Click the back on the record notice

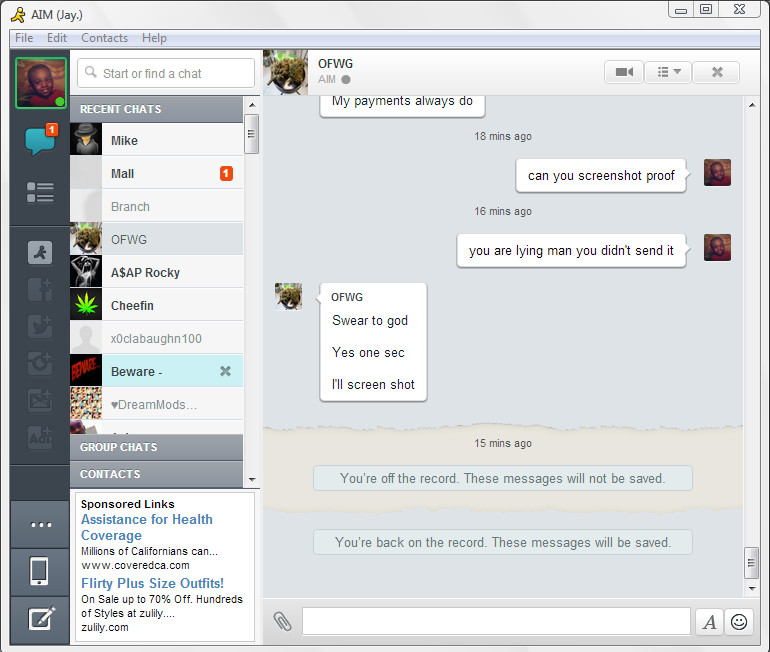coord(503,542)
